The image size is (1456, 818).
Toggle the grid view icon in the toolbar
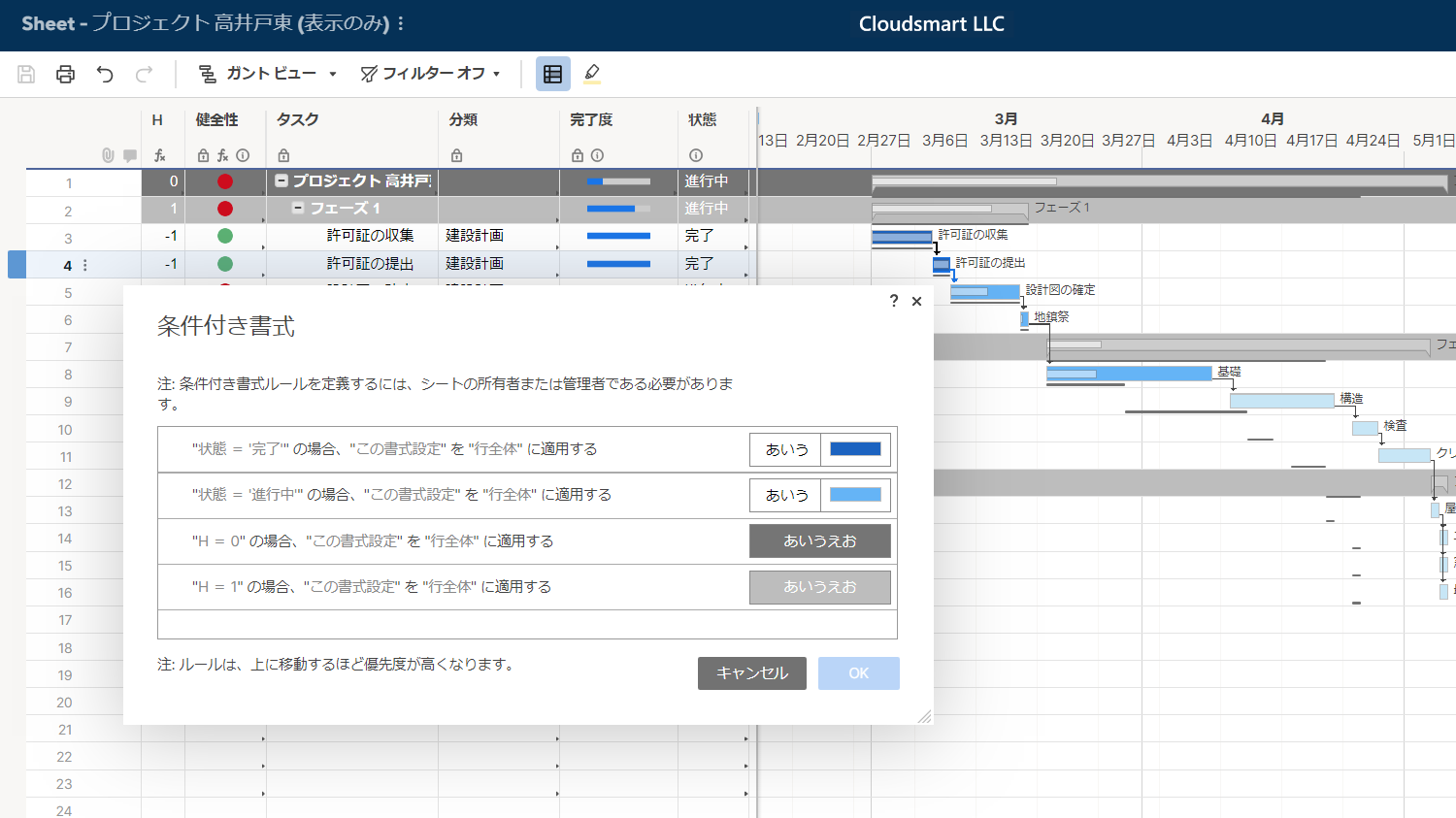pyautogui.click(x=552, y=74)
